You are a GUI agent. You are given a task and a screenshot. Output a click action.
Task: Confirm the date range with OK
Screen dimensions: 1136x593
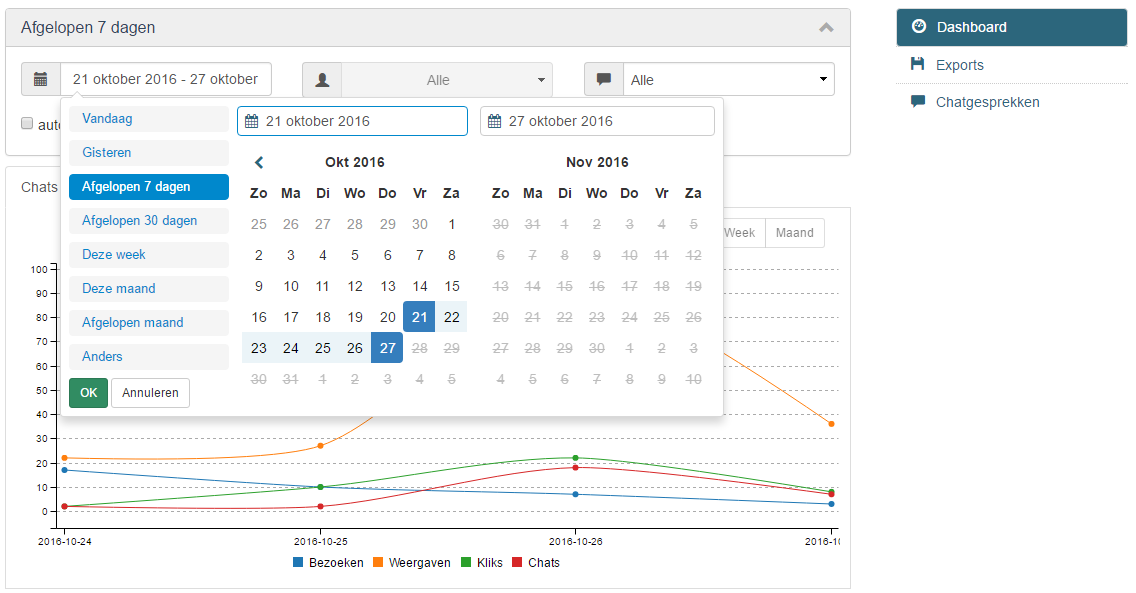coord(88,392)
